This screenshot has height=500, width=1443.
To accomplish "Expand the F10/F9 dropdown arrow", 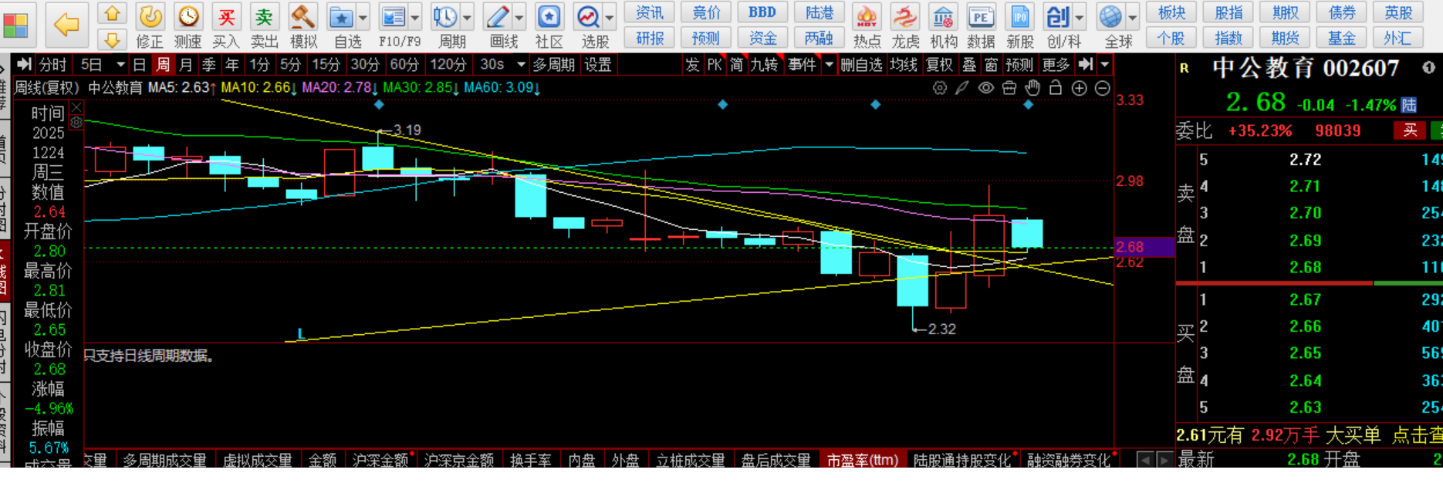I will click(415, 17).
